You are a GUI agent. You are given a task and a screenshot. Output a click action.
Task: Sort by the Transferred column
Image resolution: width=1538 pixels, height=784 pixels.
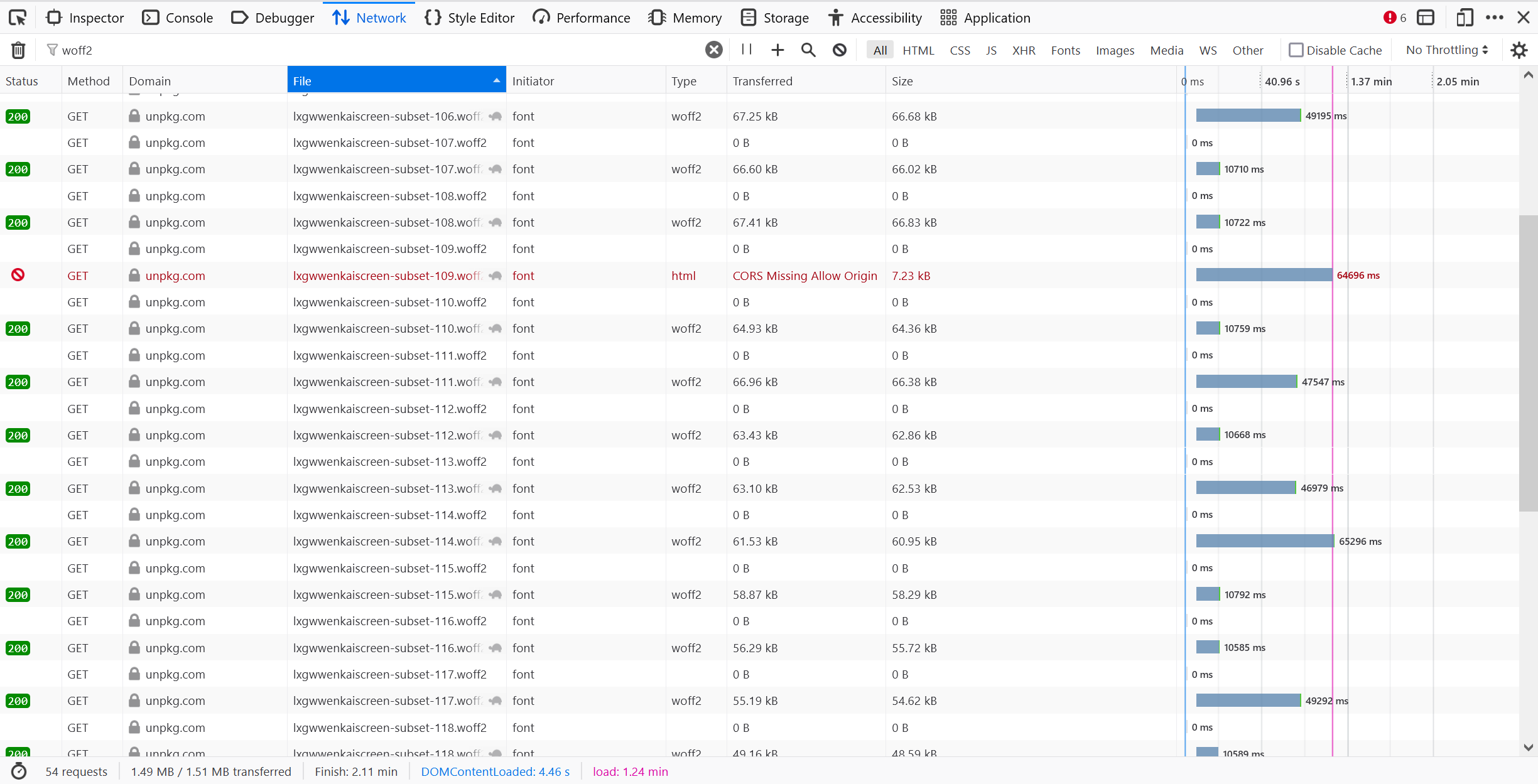click(806, 81)
